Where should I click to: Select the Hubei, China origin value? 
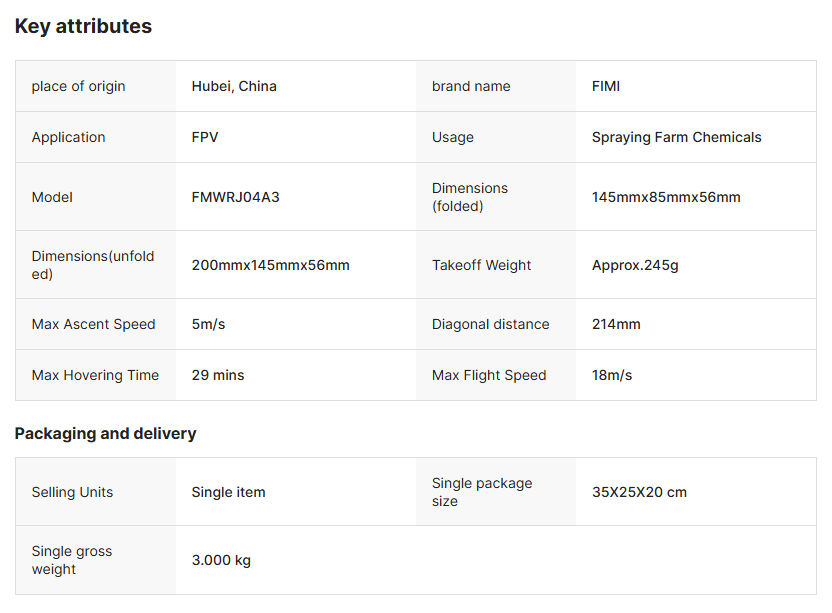click(234, 86)
